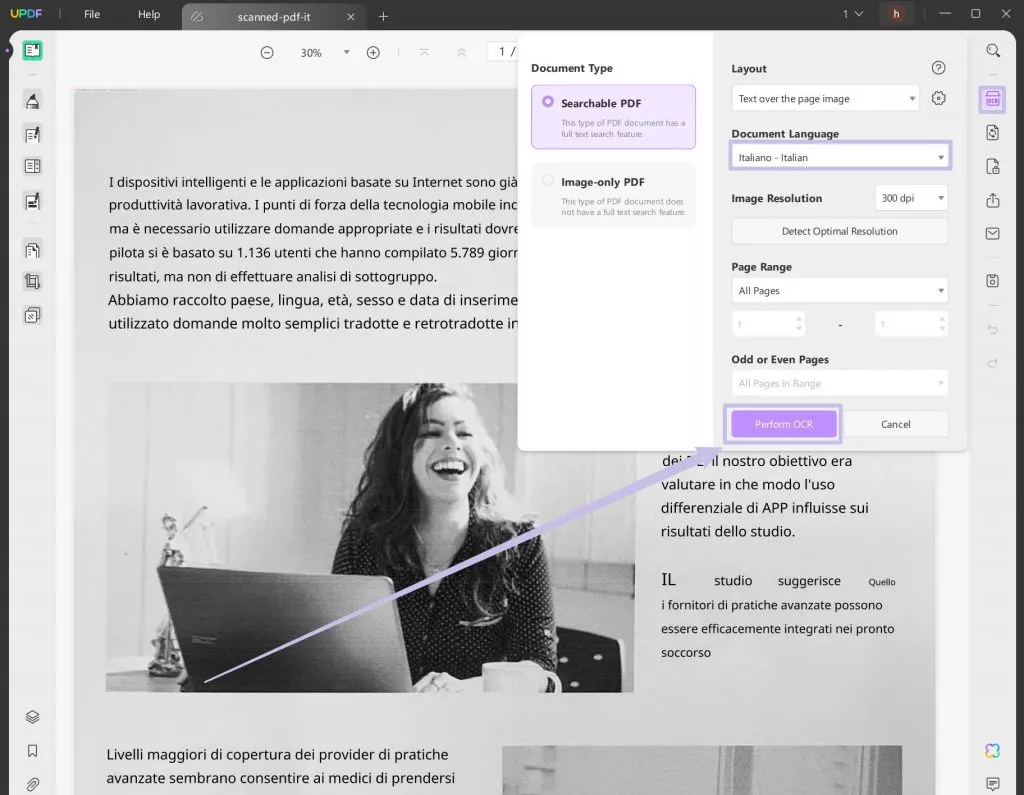Toggle the OCR tool icon in right sidebar
1024x795 pixels.
993,99
